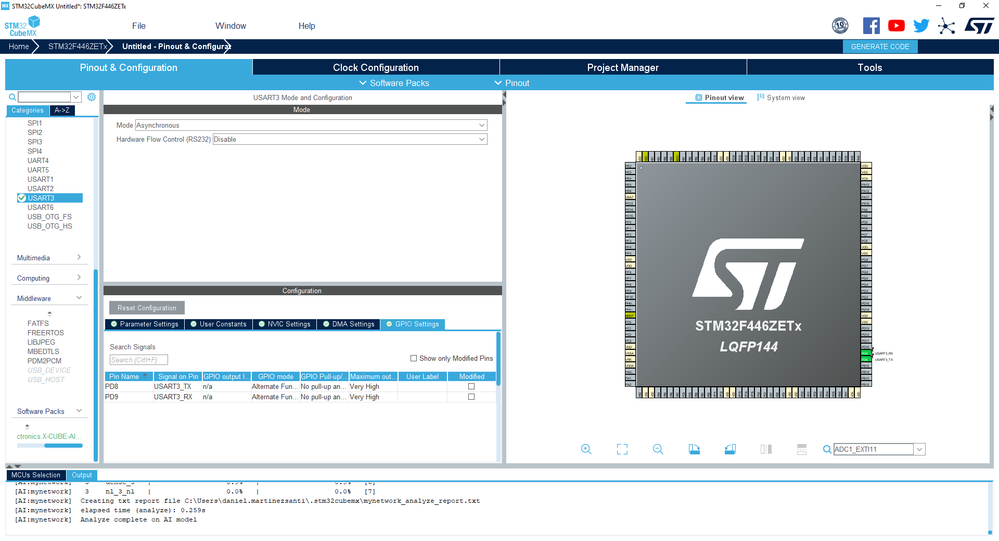Screen dimensions: 999x541
Task: Click the STM32F446ZETx breadcrumb
Action: point(77,47)
